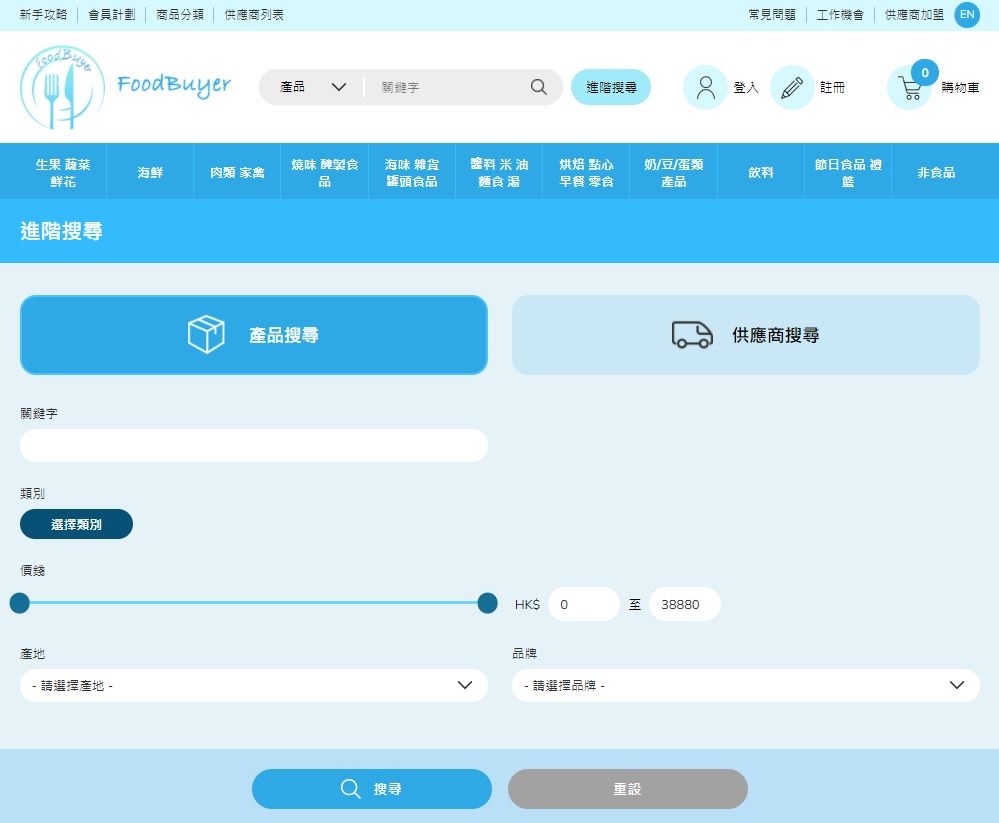
Task: Click the truck icon in 供應商搜尋 tab
Action: (692, 334)
